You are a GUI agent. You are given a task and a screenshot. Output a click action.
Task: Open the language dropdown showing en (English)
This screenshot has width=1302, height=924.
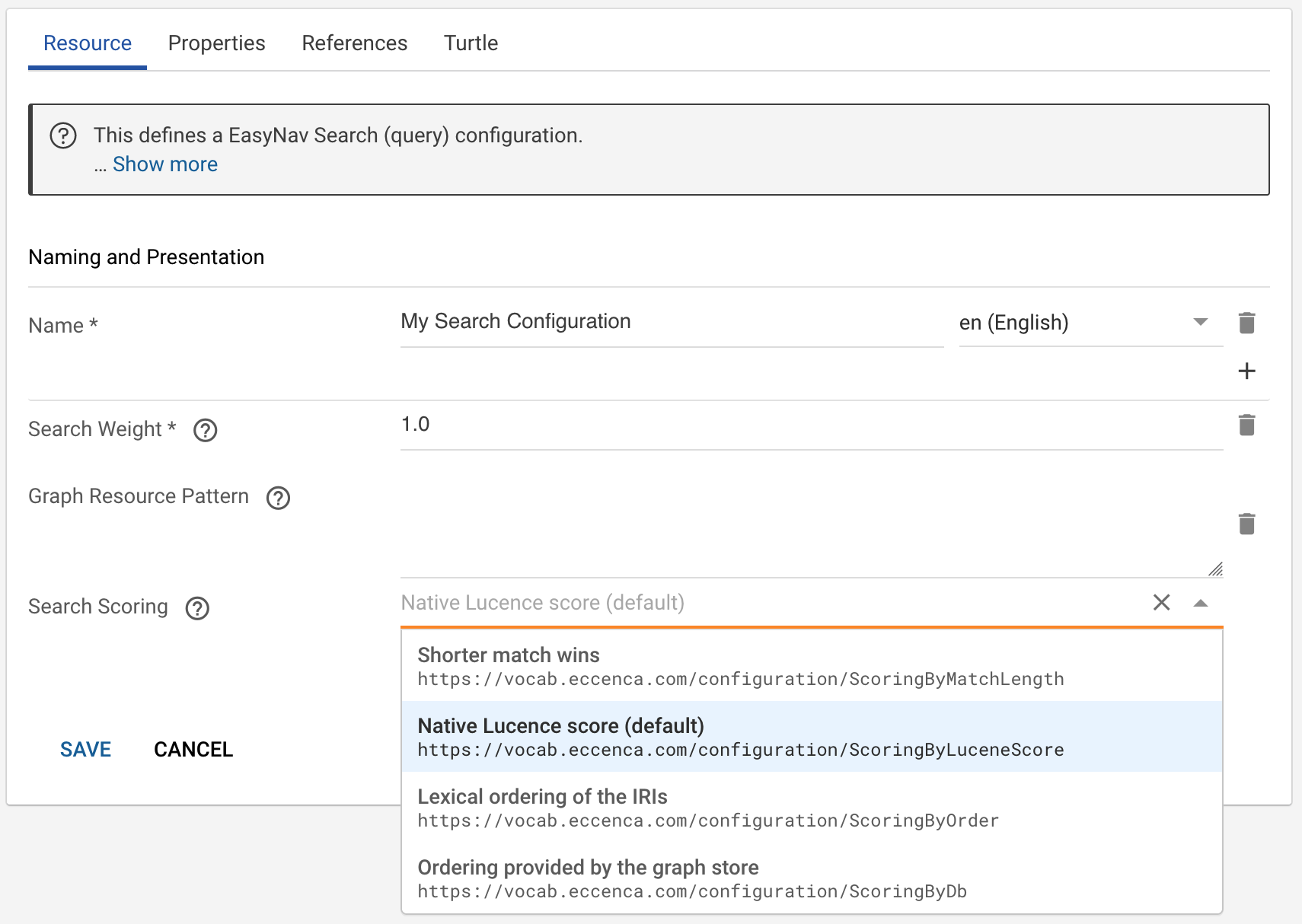pyautogui.click(x=1199, y=323)
